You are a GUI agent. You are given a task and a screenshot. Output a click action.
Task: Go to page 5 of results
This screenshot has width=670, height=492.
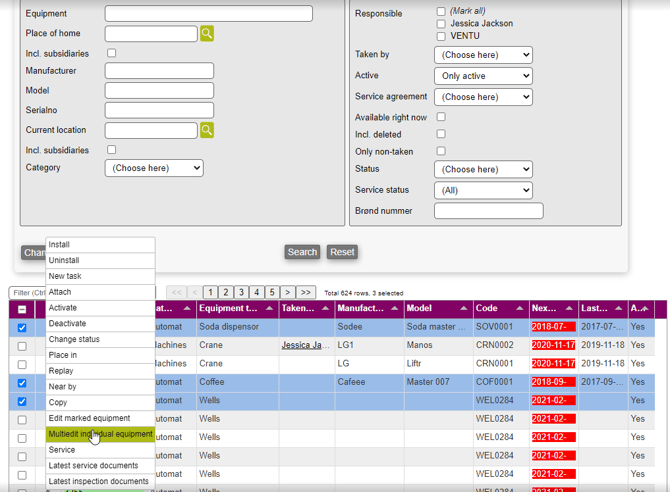tap(272, 292)
